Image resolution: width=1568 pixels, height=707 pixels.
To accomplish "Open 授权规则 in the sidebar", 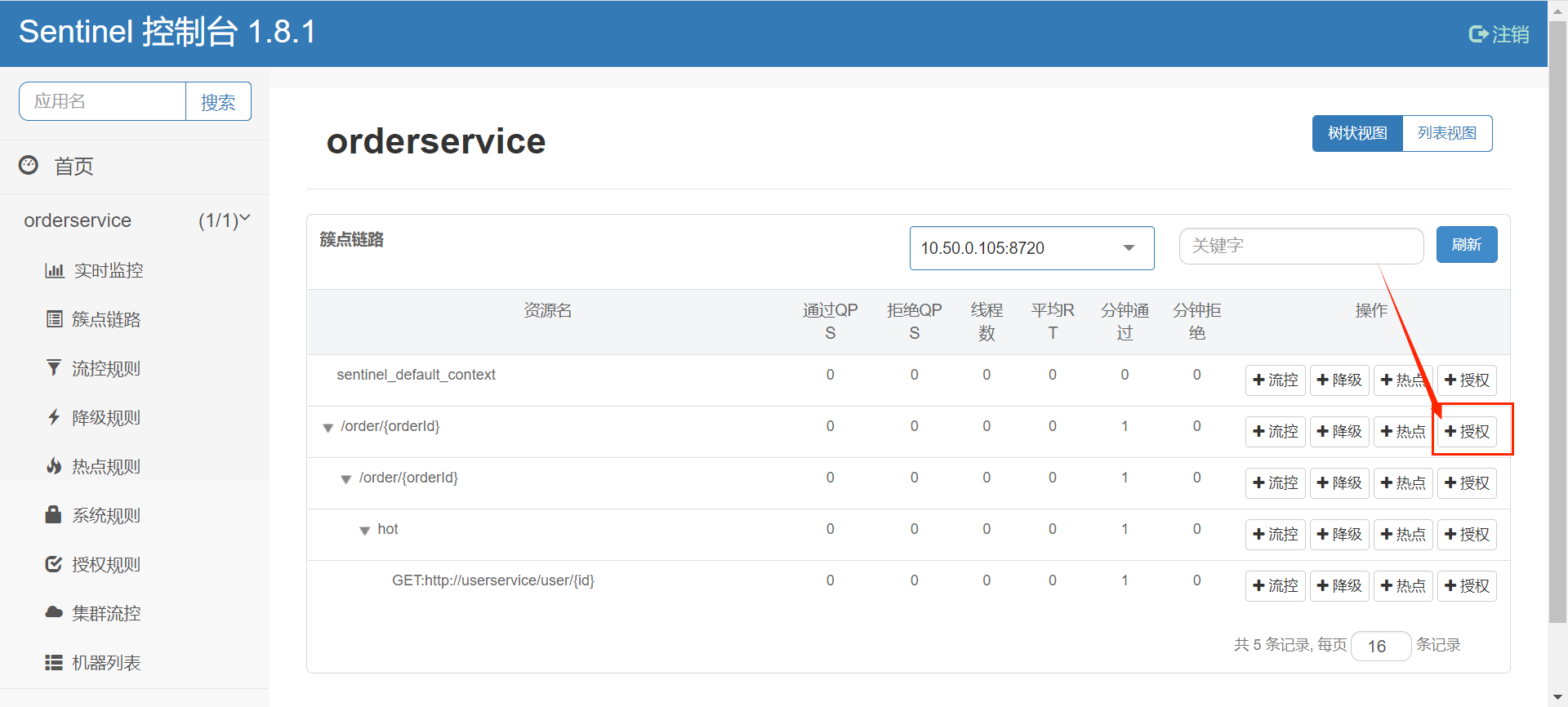I will click(x=106, y=564).
